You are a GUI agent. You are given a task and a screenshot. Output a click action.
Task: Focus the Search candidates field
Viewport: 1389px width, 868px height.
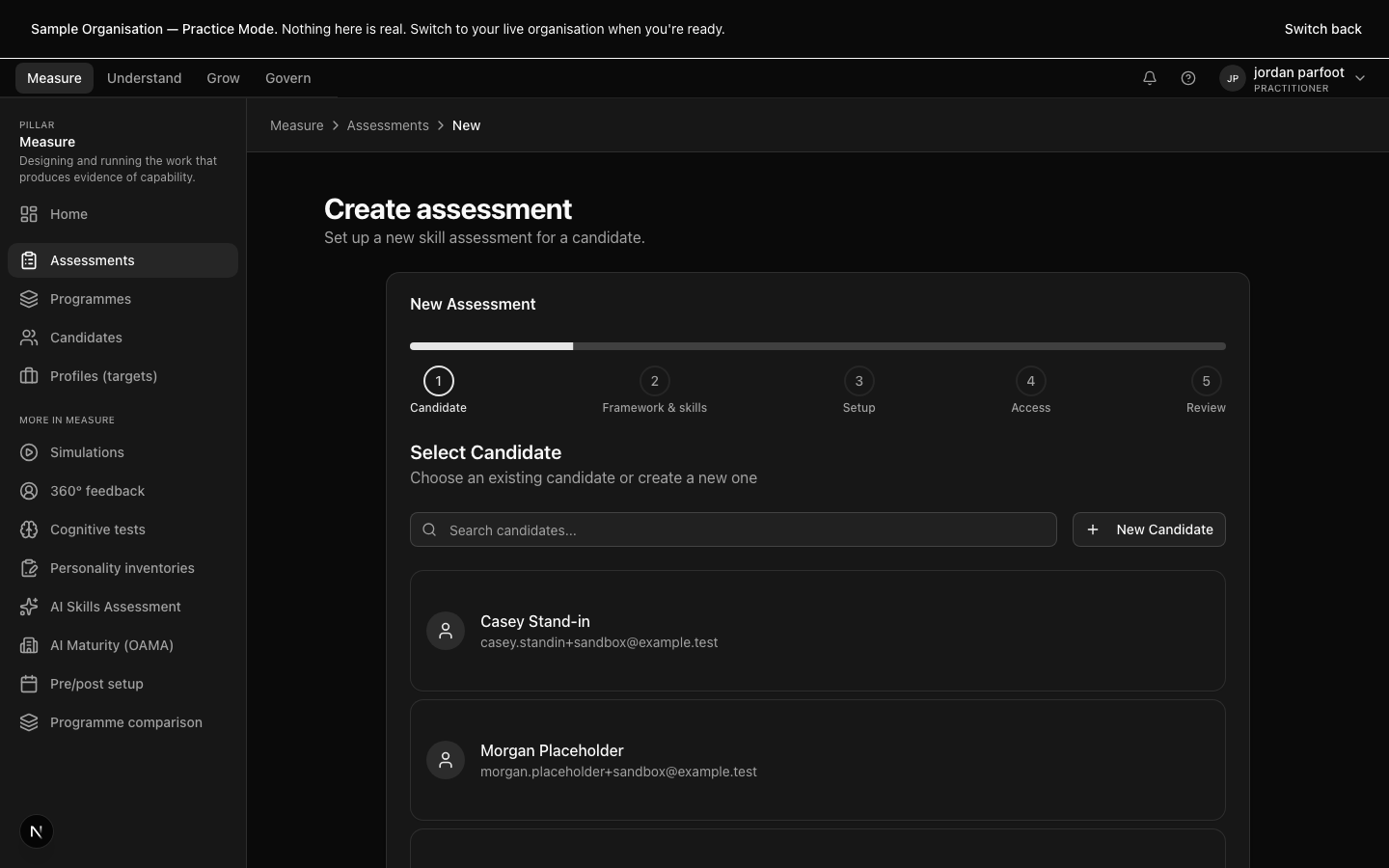(733, 529)
